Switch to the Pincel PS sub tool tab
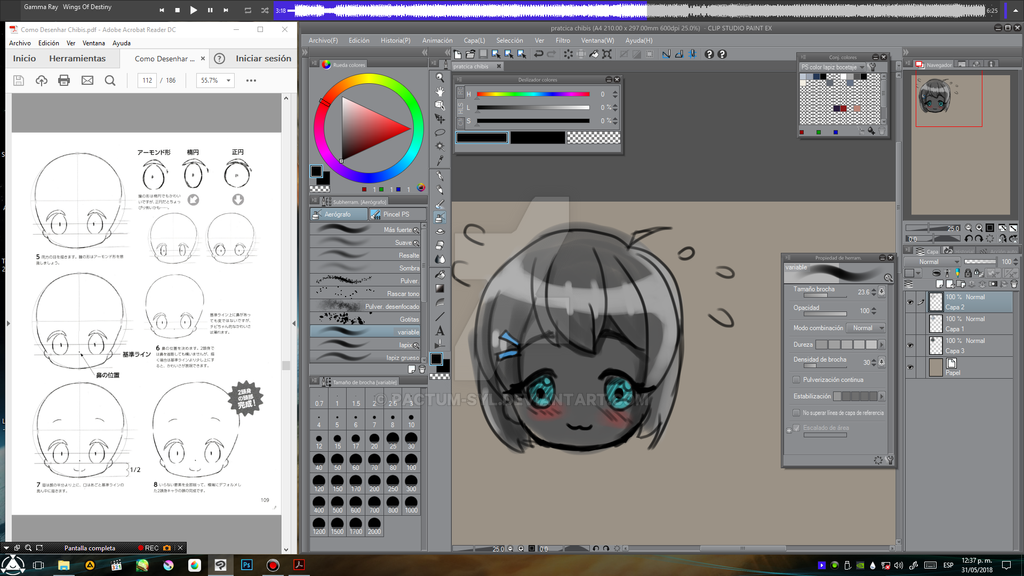The height and width of the screenshot is (576, 1024). [x=397, y=214]
